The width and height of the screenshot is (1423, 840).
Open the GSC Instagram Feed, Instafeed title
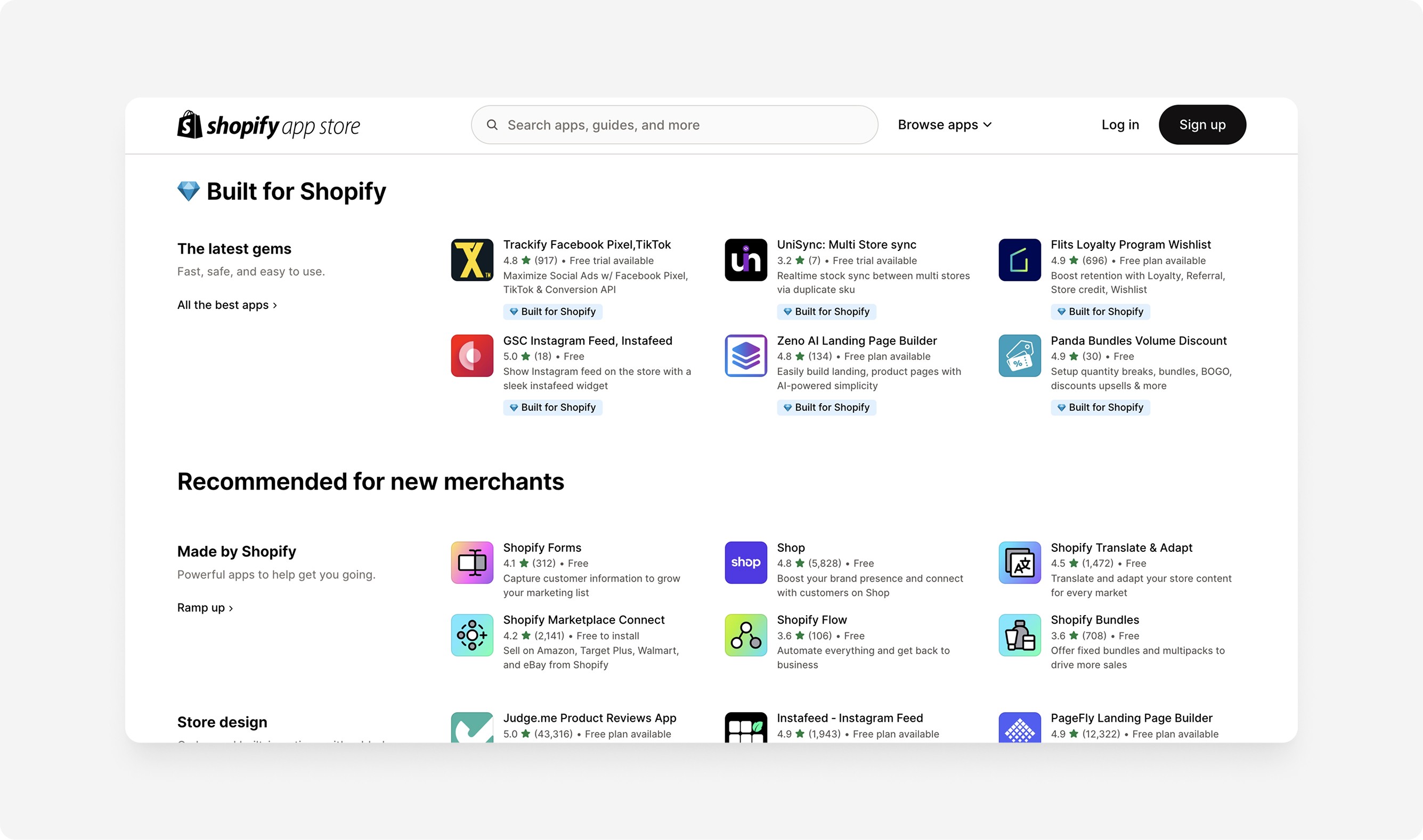pyautogui.click(x=588, y=341)
